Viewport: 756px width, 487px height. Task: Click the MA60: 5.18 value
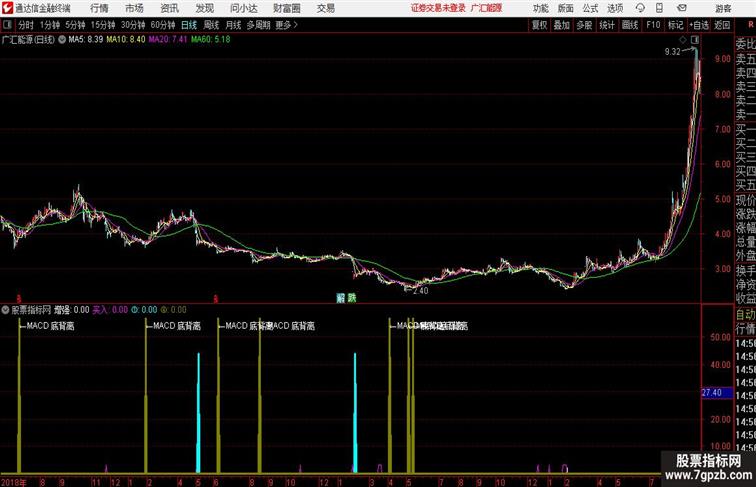tap(211, 40)
